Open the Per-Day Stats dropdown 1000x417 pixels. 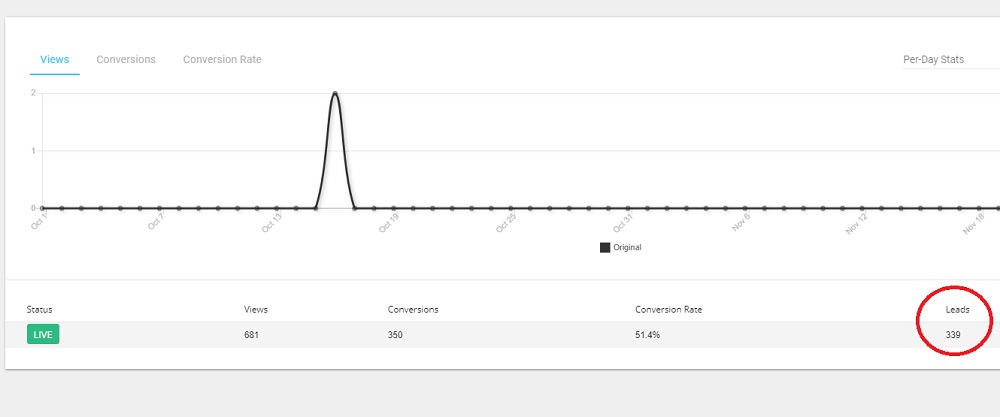click(940, 60)
